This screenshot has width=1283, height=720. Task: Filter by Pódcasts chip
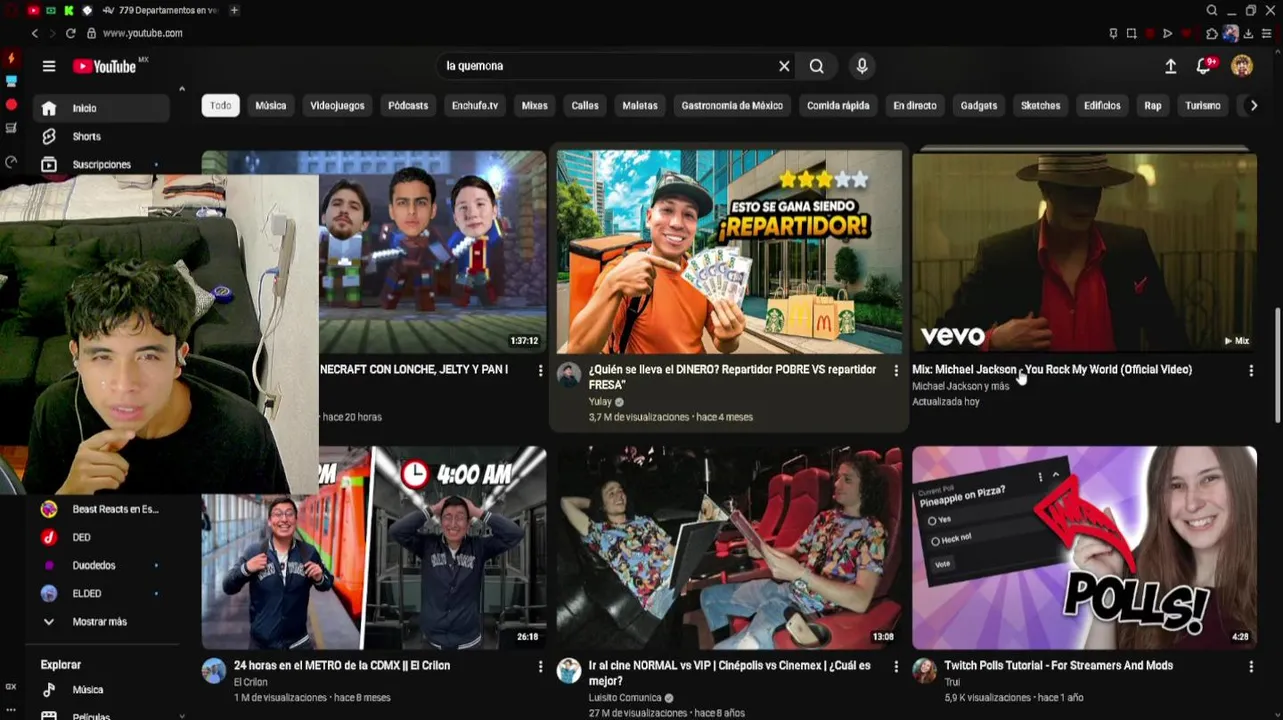pos(408,105)
